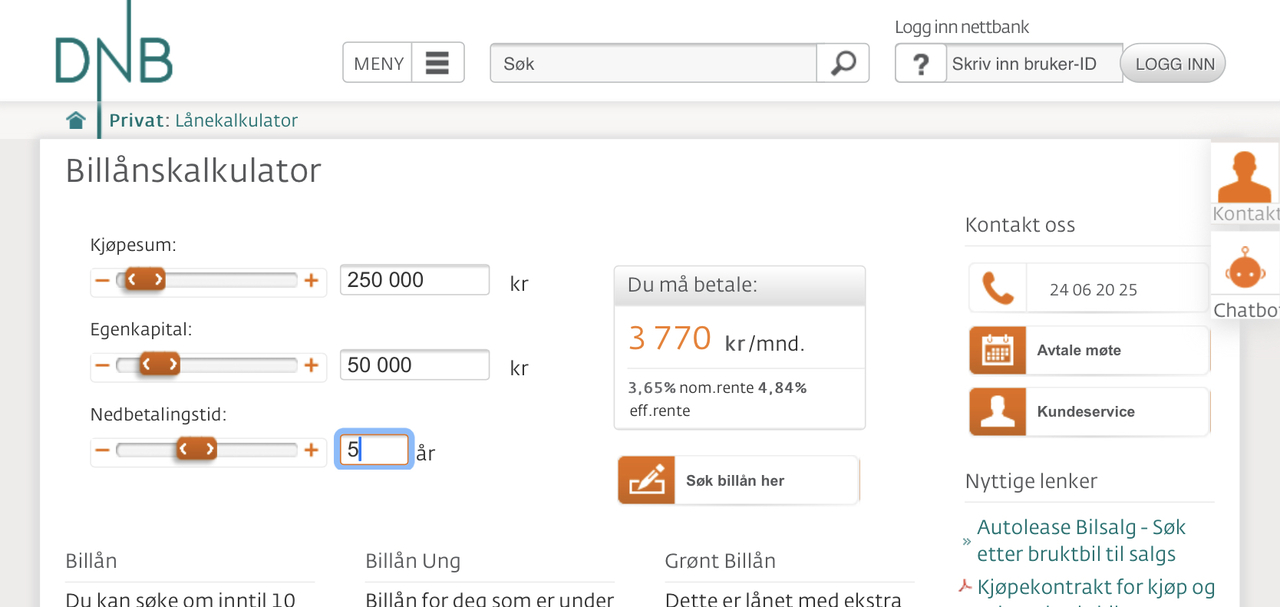Increase Egenkapital with the plus button
The height and width of the screenshot is (607, 1280).
click(311, 366)
